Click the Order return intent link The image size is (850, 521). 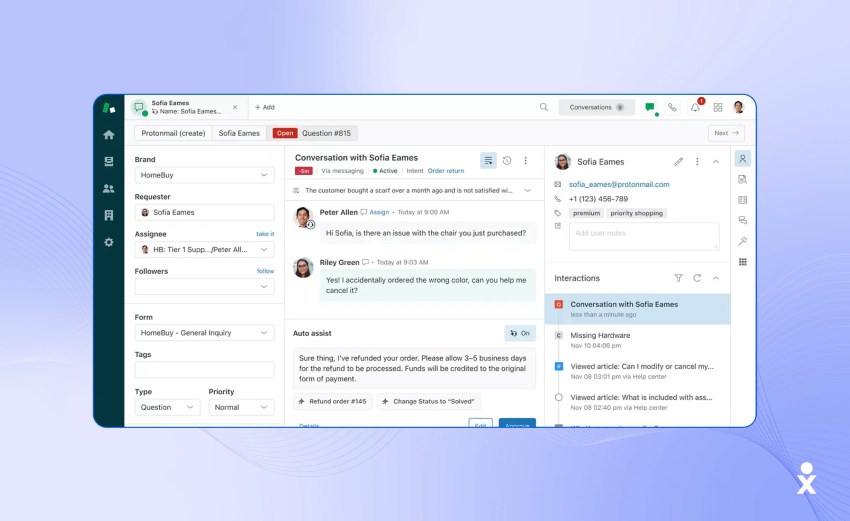tap(446, 171)
